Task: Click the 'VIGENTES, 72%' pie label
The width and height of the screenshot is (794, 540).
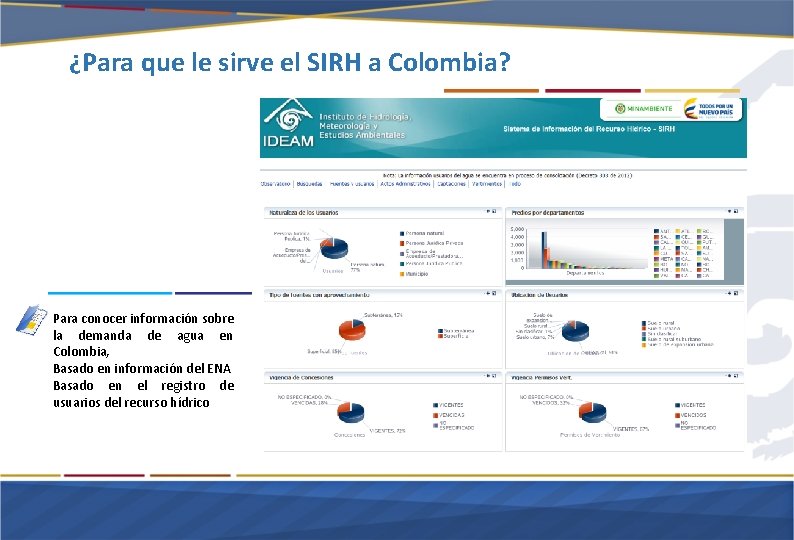Action: tap(387, 431)
